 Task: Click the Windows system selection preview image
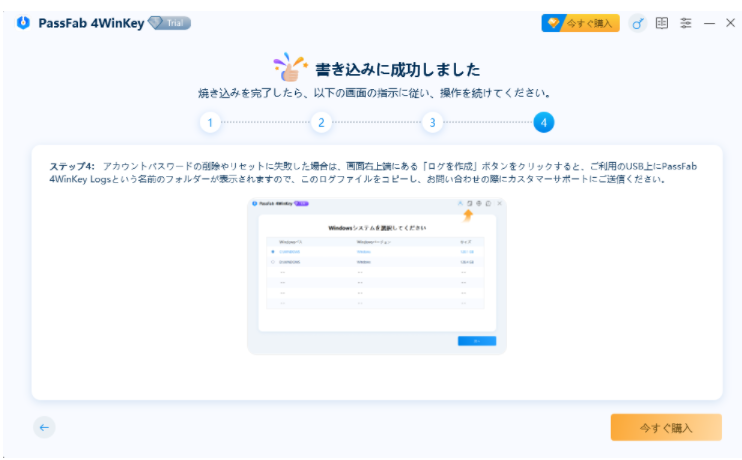tap(377, 276)
